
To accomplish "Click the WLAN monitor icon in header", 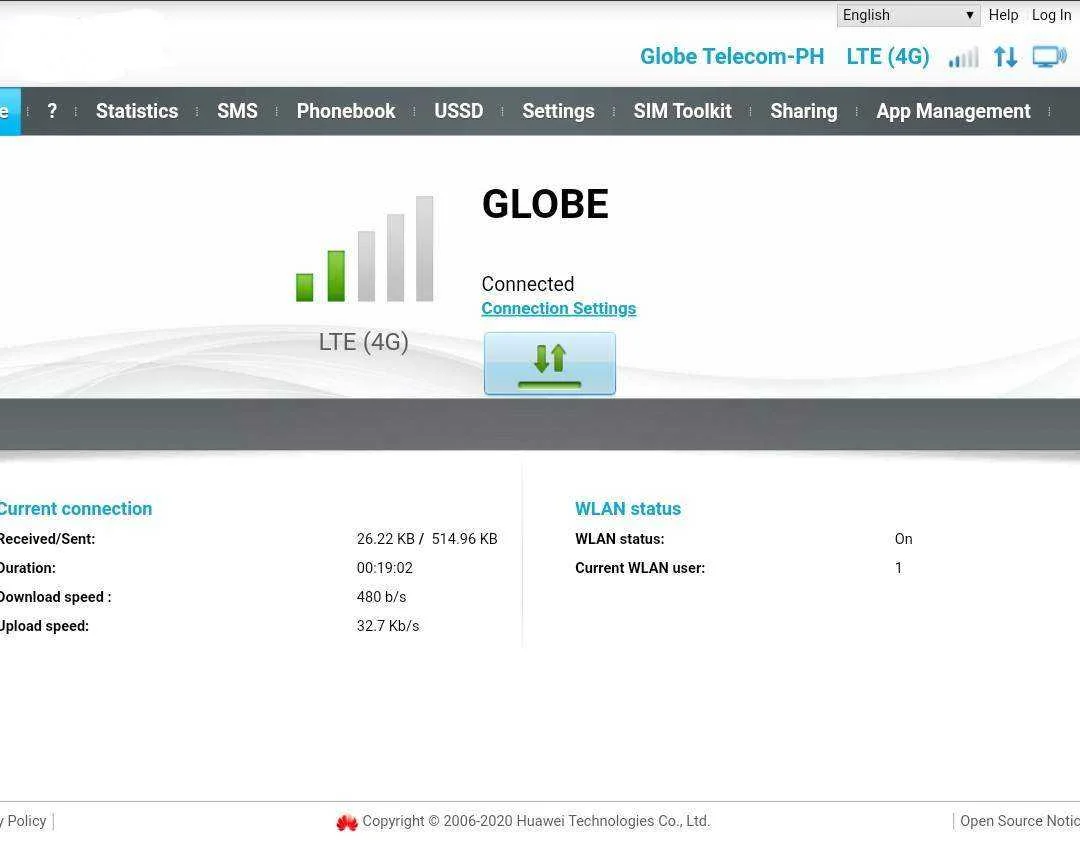I will [1050, 57].
